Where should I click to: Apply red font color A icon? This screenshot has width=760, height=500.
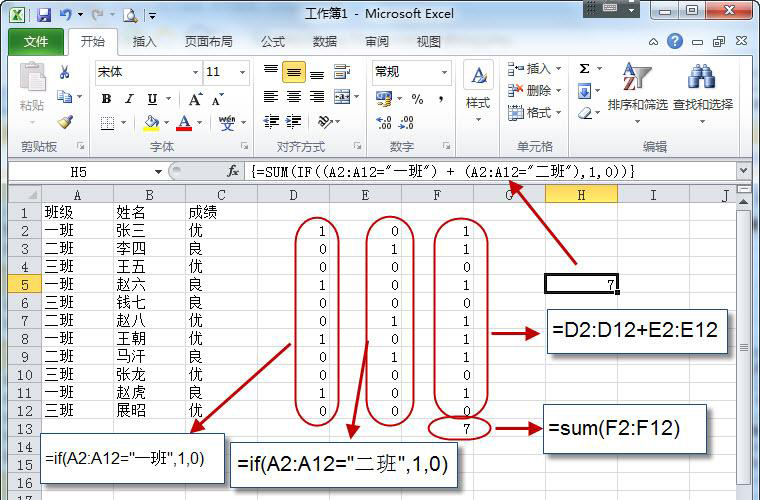pos(184,123)
